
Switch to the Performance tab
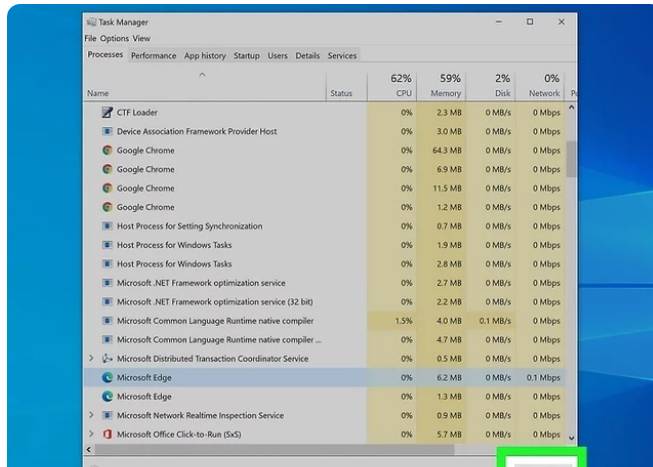click(x=153, y=56)
